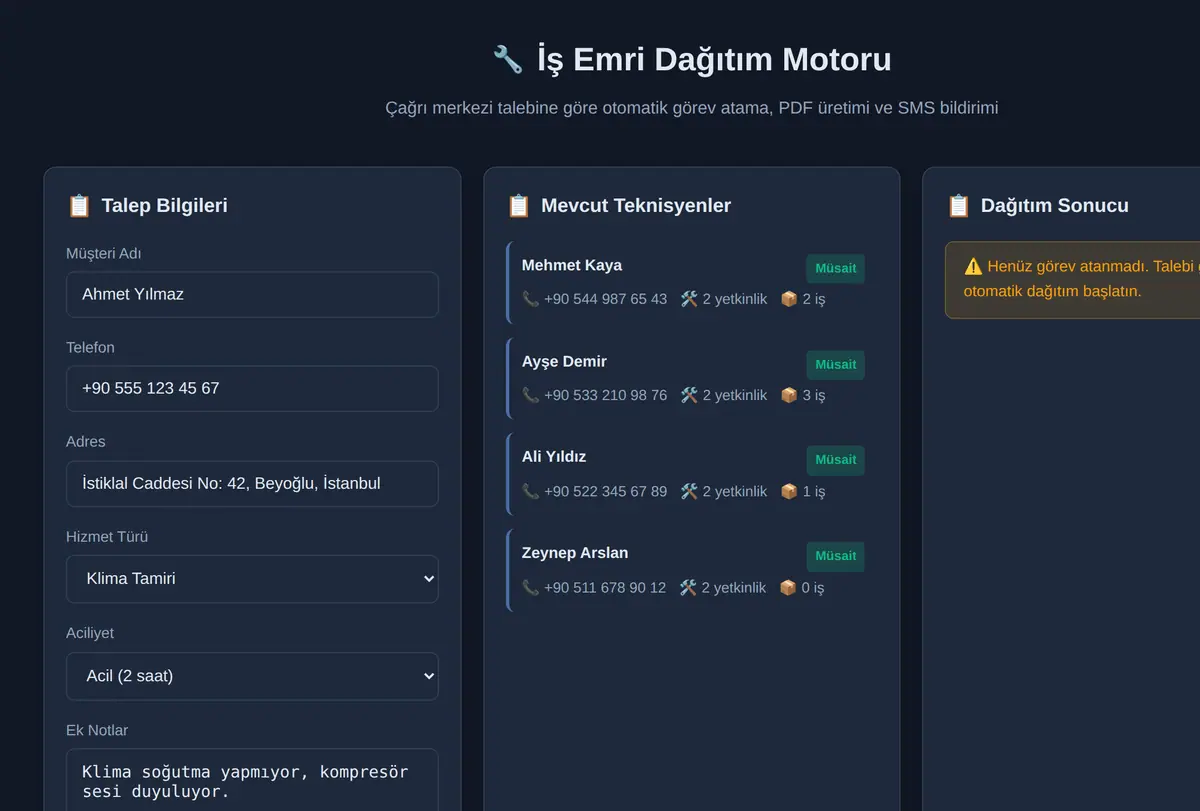Select technician name Zeynep Arslan
Screen dimensions: 1200x811
click(x=575, y=553)
